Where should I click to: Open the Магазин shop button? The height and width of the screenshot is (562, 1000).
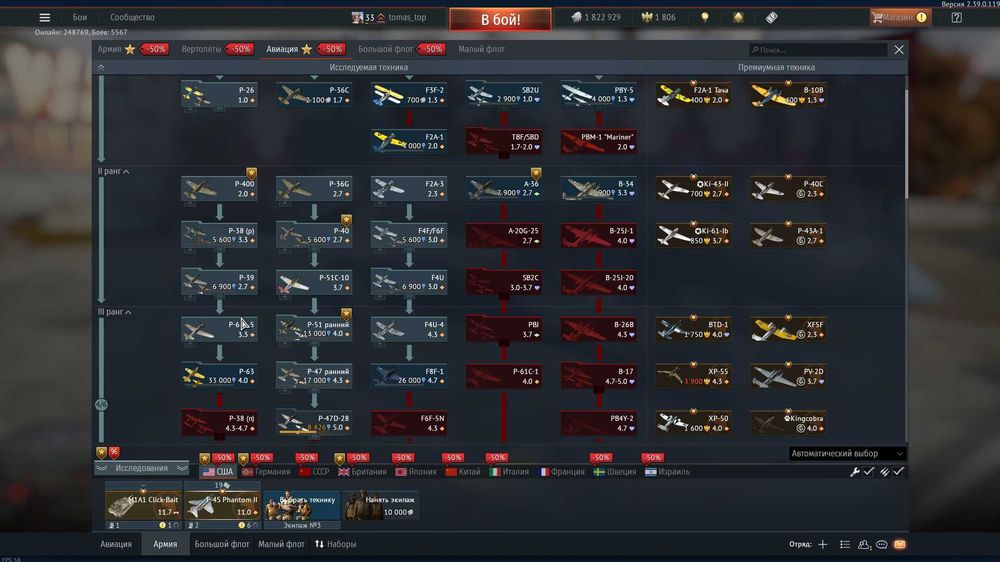coord(899,17)
